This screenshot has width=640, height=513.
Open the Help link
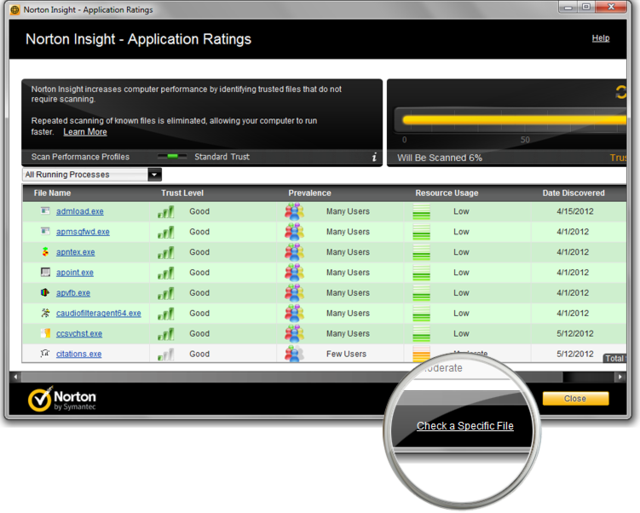pyautogui.click(x=600, y=38)
